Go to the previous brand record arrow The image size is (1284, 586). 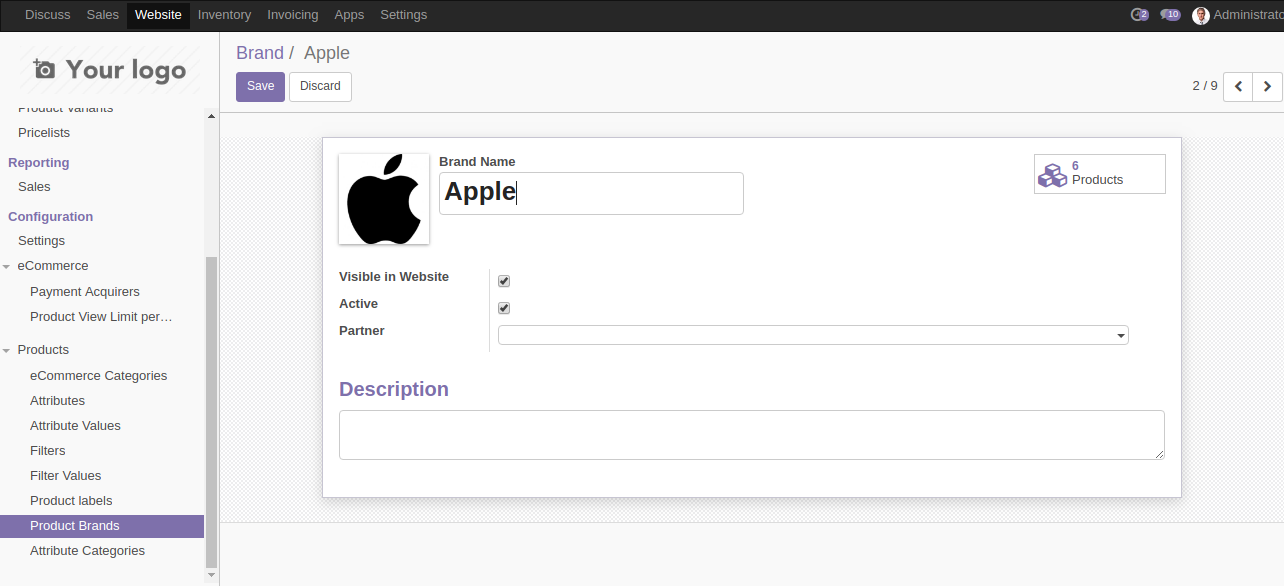click(1238, 87)
